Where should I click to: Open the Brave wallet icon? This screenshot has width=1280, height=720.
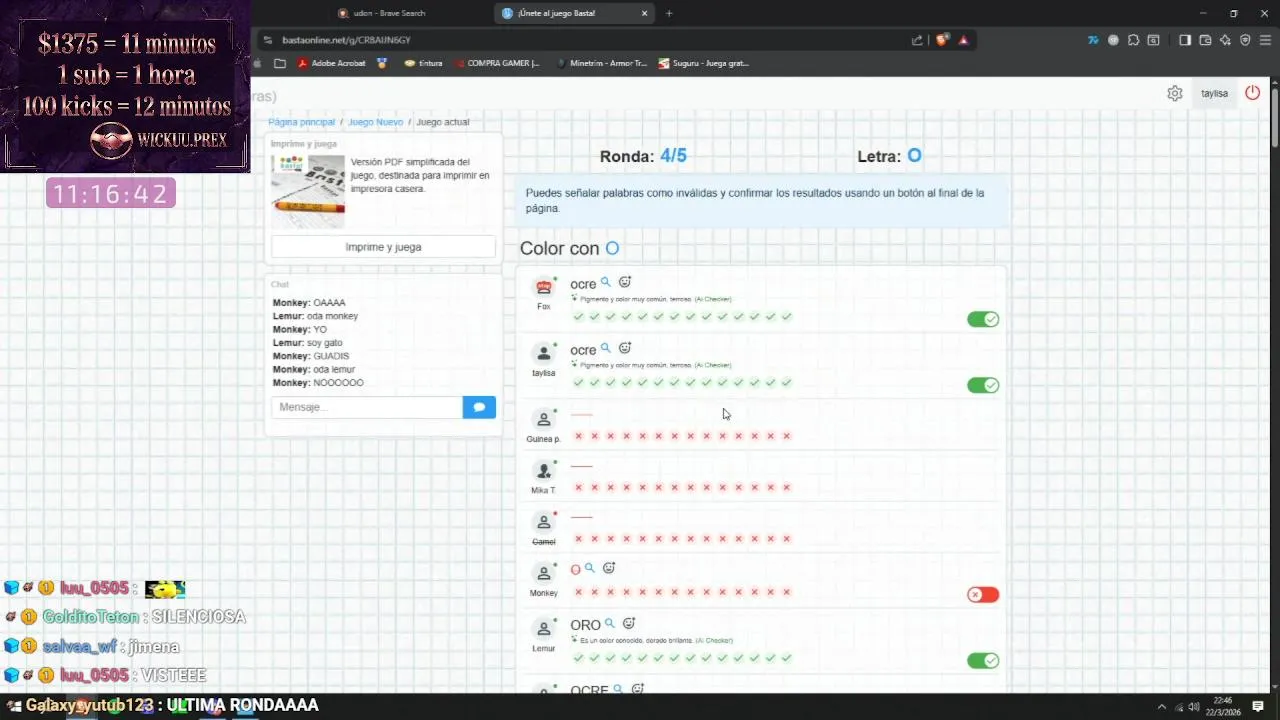point(1205,40)
